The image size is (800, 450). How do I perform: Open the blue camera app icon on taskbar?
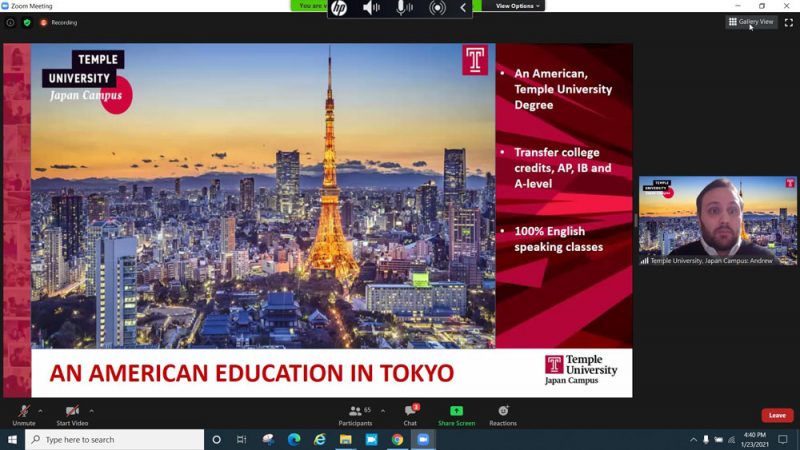[x=371, y=439]
